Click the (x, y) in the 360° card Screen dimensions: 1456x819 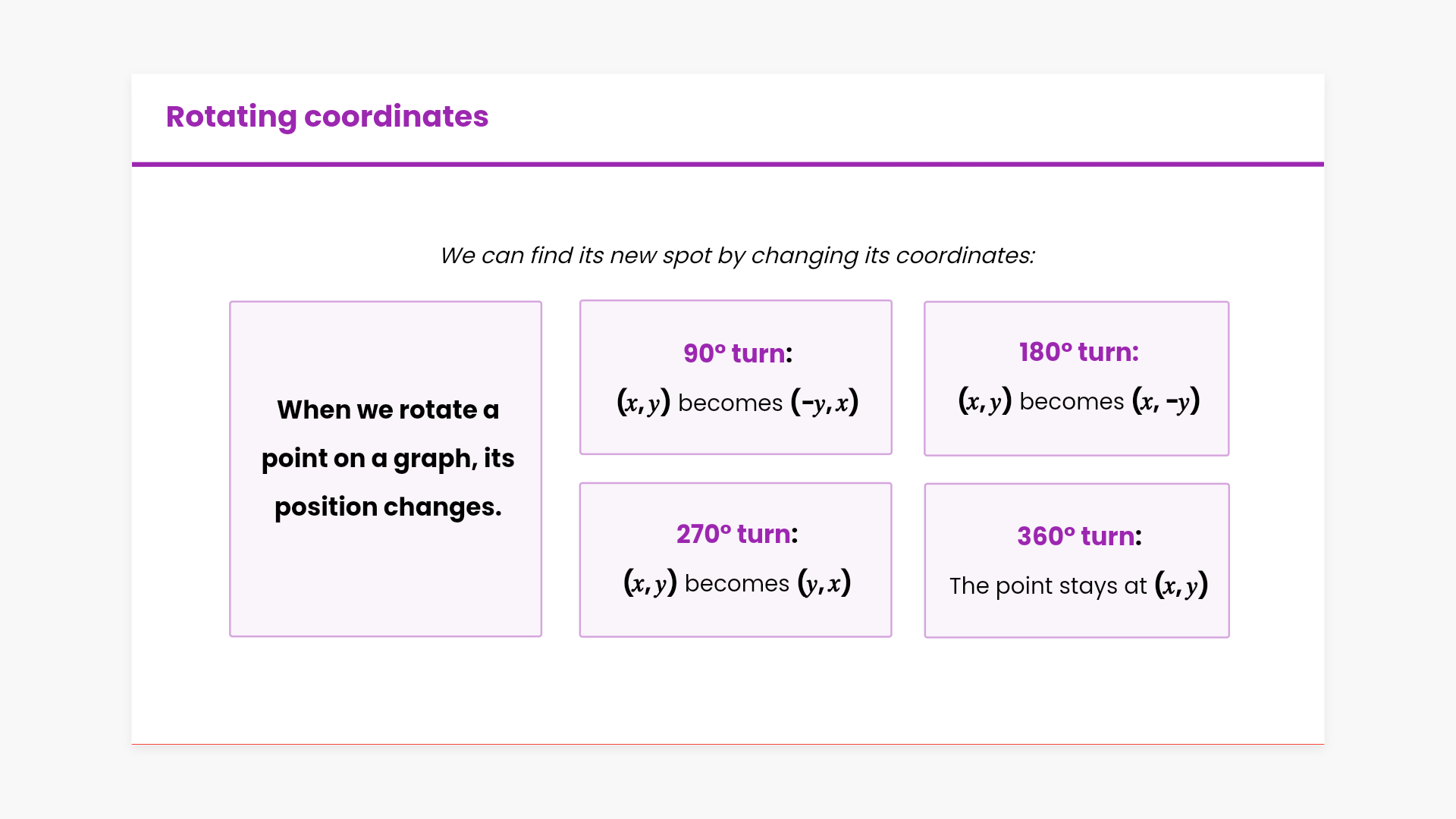[1181, 585]
